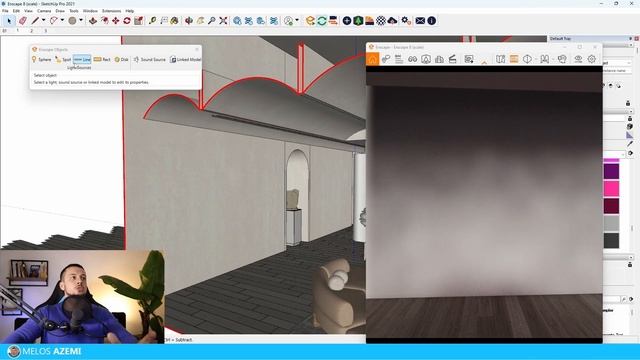Pick the light gray color swatch
640x360 pixels.
[611, 223]
